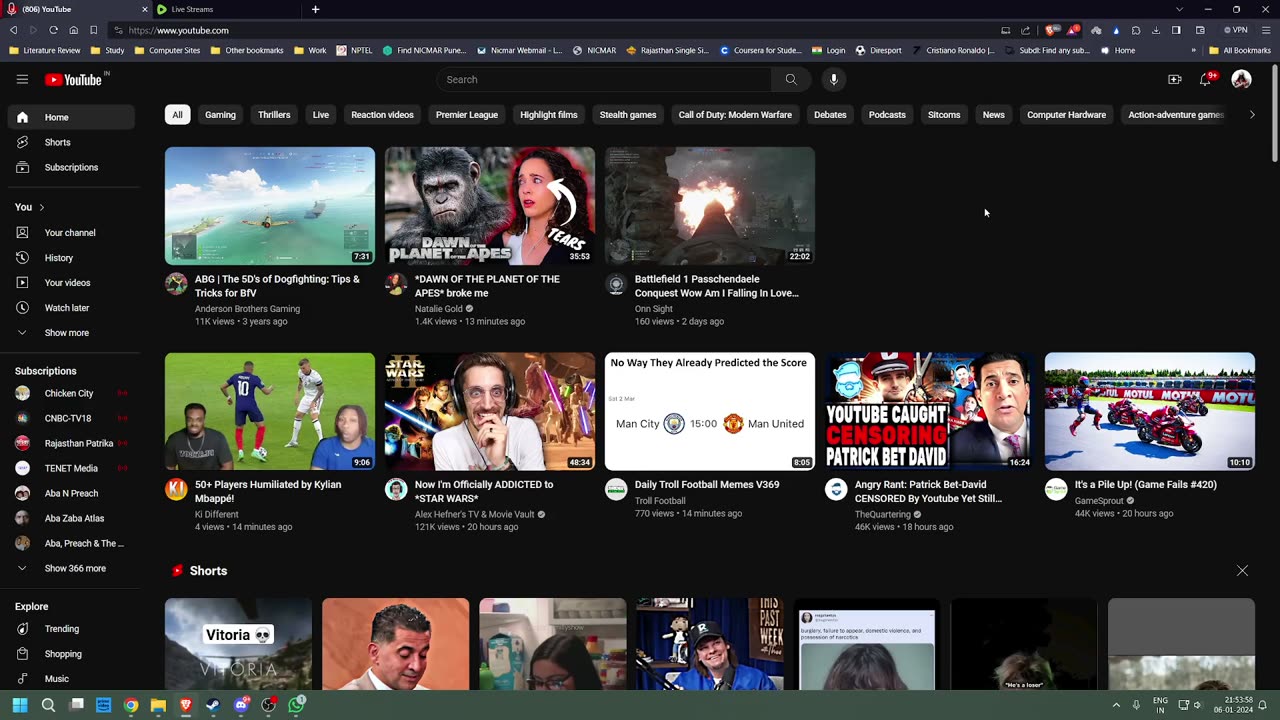Open video title '50+ Players Humiliated by Kylian Mbappé!'
Image resolution: width=1280 pixels, height=720 pixels.
click(x=268, y=491)
